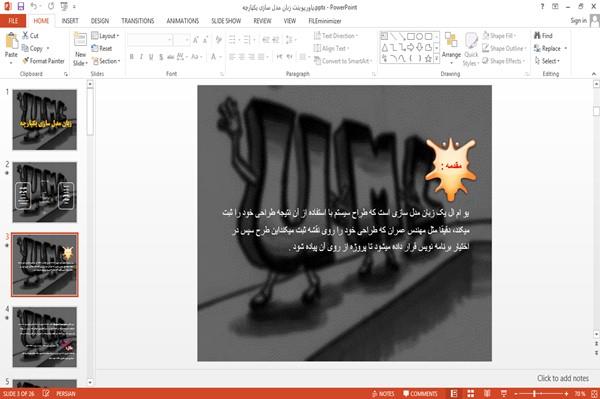Open the Arrange tool

coord(451,48)
